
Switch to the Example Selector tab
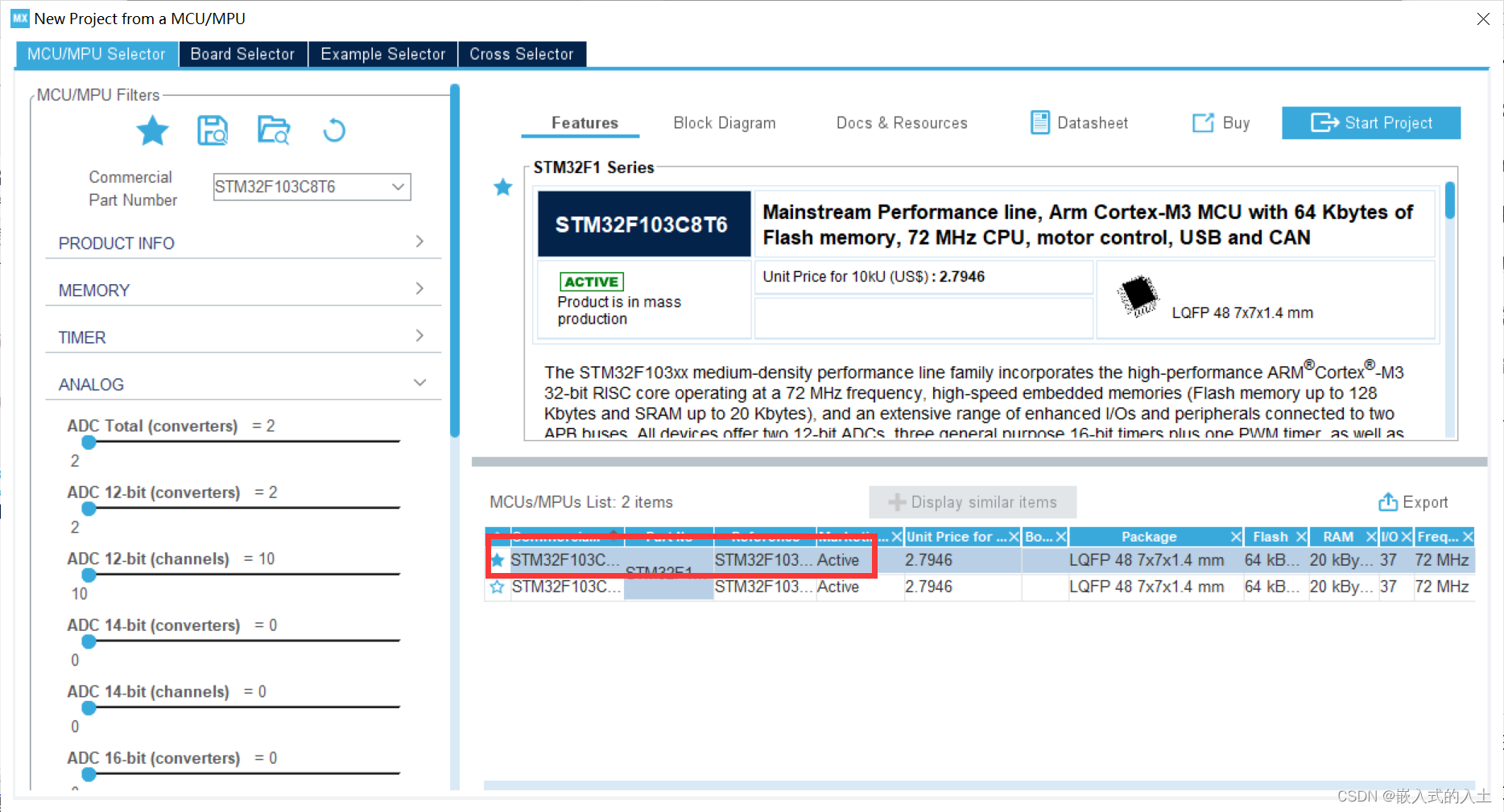[383, 54]
